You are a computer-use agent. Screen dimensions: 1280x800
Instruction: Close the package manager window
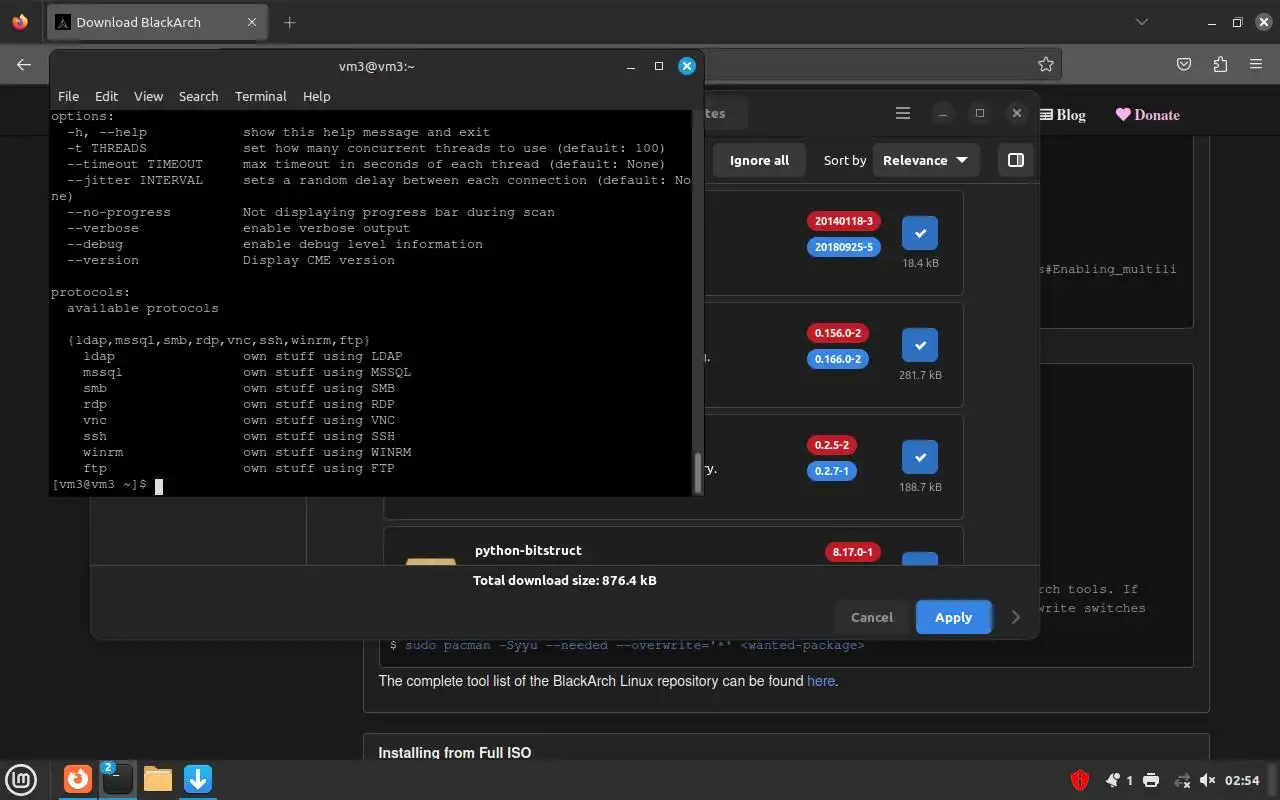click(1017, 113)
